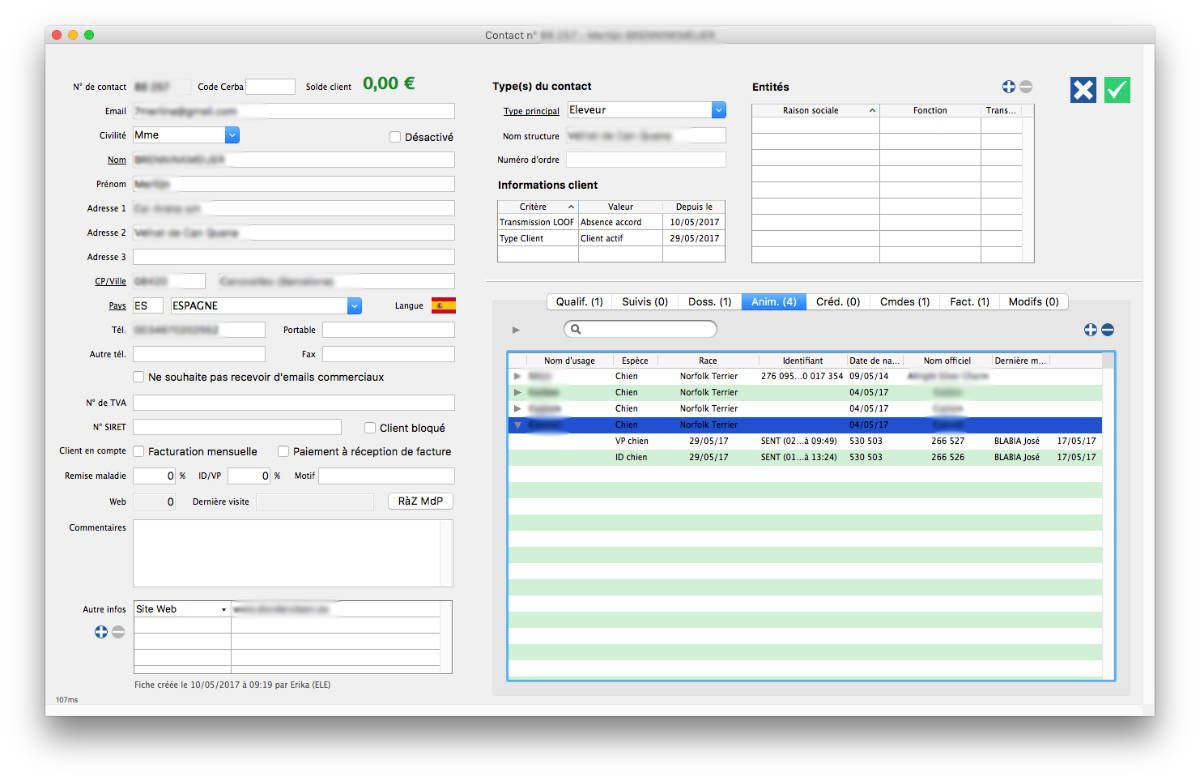Validate the contact with the green checkmark
This screenshot has height=781, width=1200.
click(1117, 90)
